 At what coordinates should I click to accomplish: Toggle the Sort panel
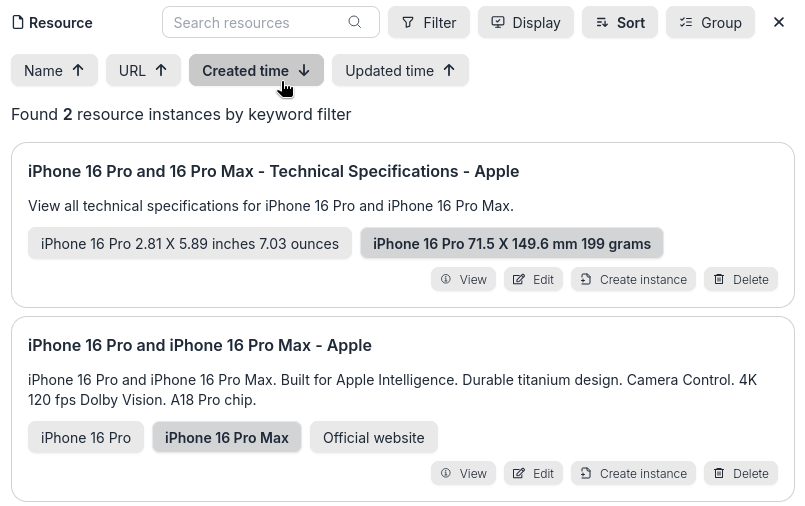click(619, 22)
